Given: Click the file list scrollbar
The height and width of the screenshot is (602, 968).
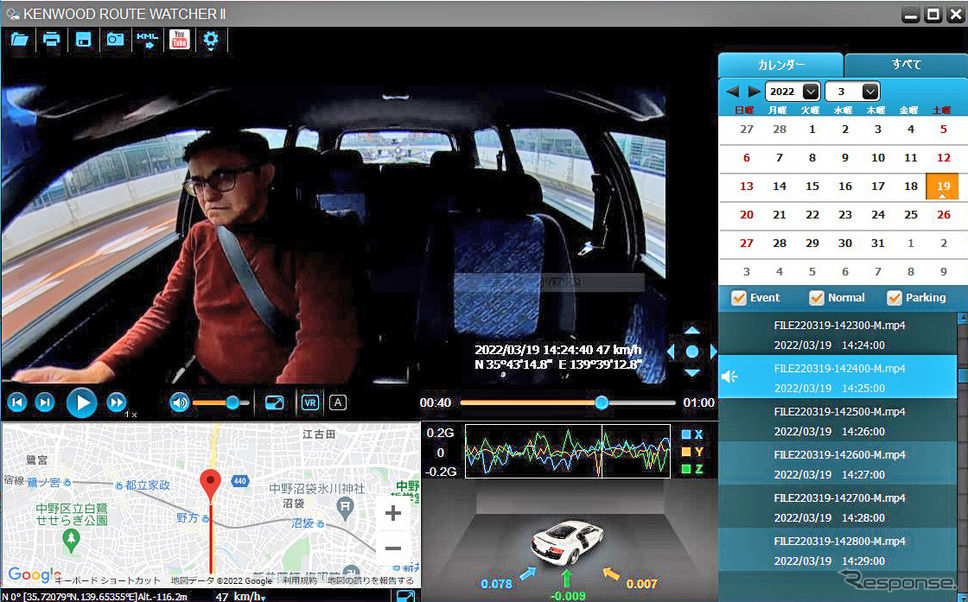Looking at the screenshot, I should point(962,377).
